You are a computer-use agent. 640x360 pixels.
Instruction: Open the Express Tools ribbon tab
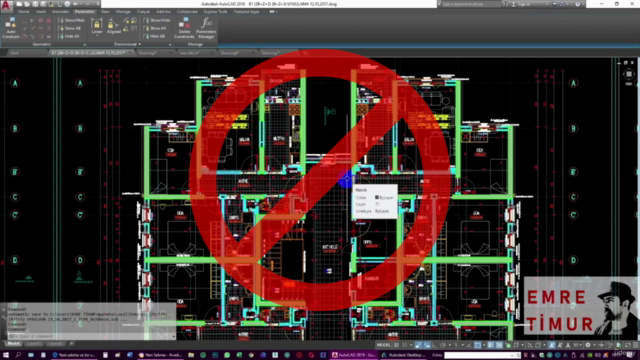pyautogui.click(x=216, y=12)
